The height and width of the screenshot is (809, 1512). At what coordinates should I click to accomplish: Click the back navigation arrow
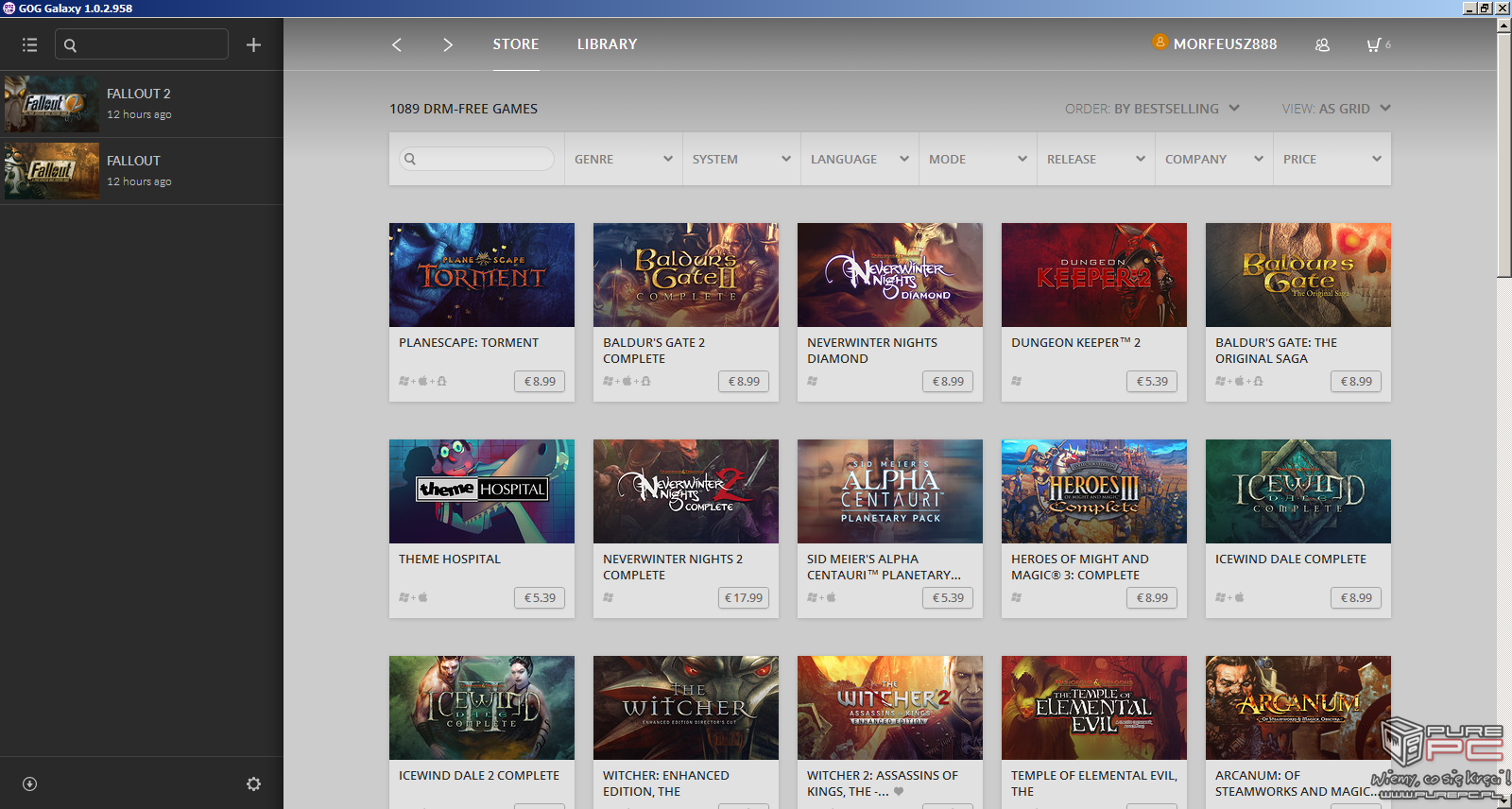tap(397, 44)
